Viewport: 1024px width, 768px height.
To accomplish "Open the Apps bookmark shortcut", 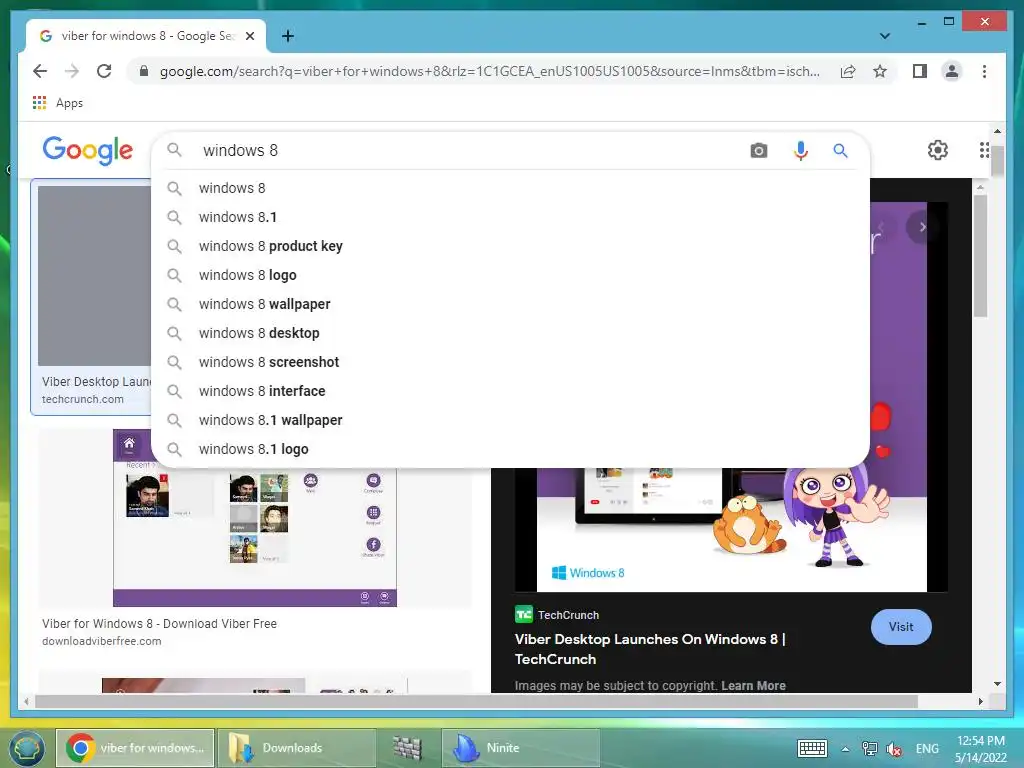I will tap(57, 103).
